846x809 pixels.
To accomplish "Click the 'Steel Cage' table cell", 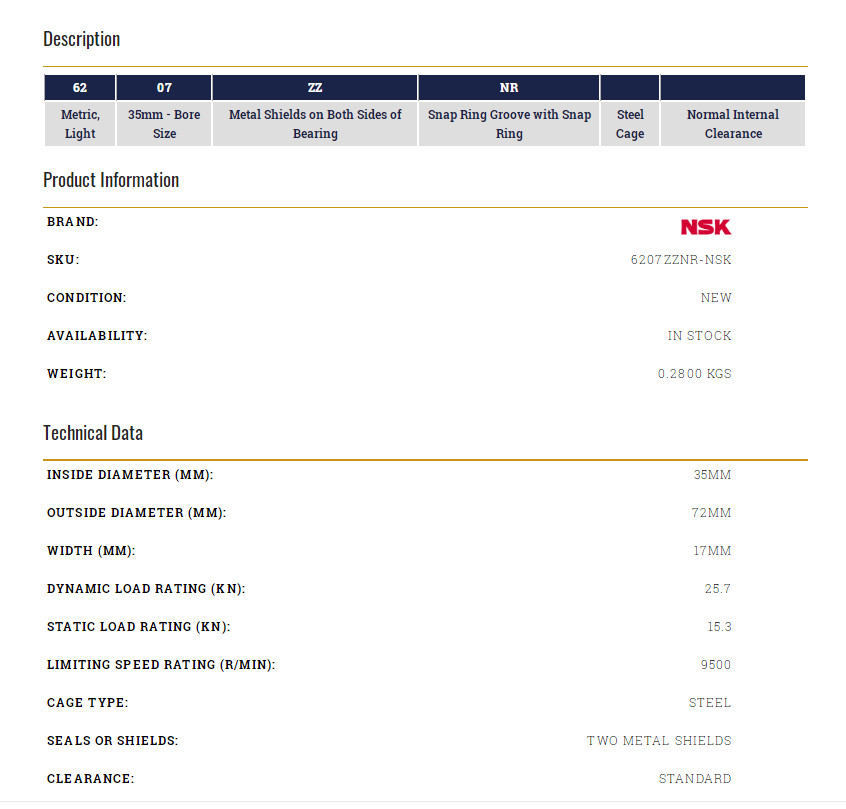I will tap(630, 124).
